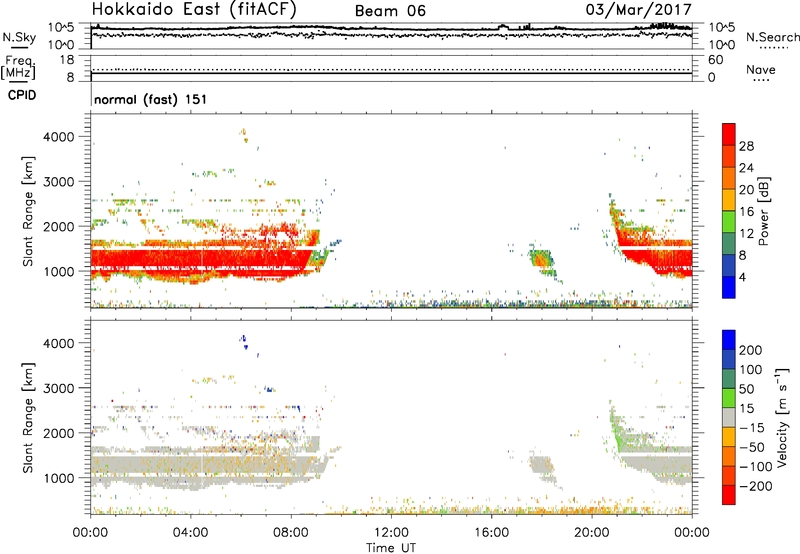Click the green velocity echoes near 21:00
This screenshot has height=554, width=800.
tap(618, 431)
